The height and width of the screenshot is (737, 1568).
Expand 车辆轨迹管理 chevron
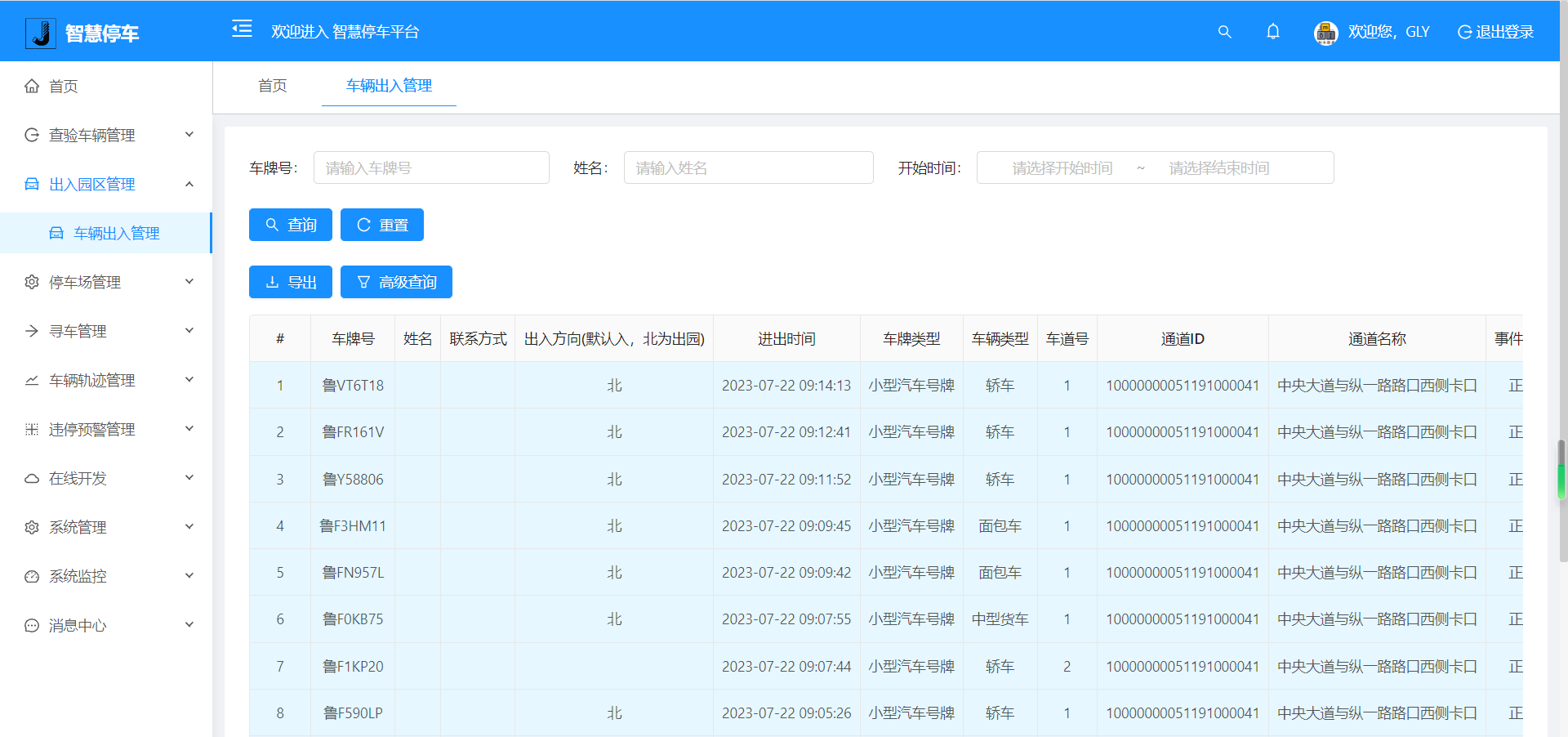tap(189, 379)
